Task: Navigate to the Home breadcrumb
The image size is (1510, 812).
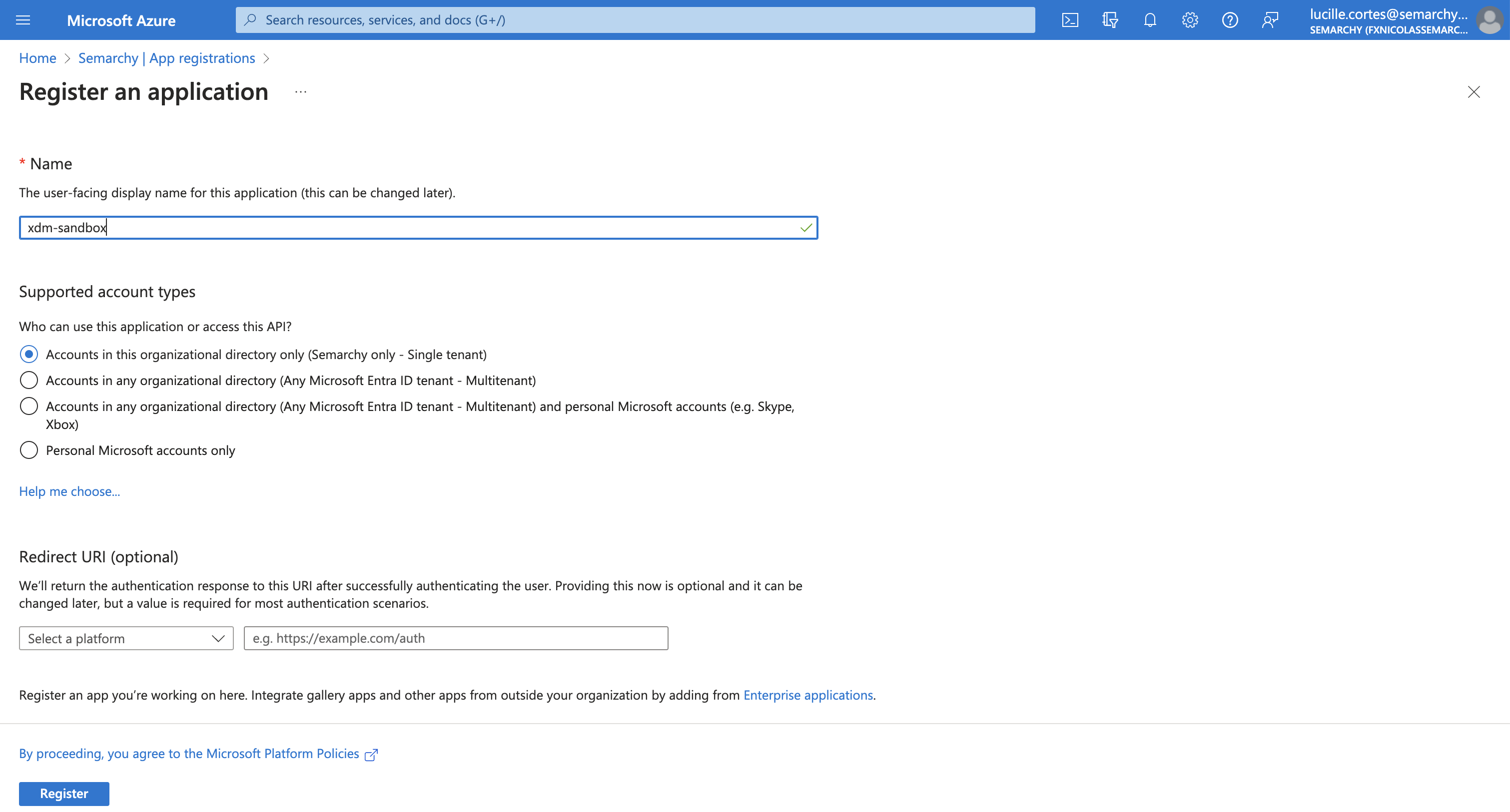Action: pyautogui.click(x=37, y=58)
